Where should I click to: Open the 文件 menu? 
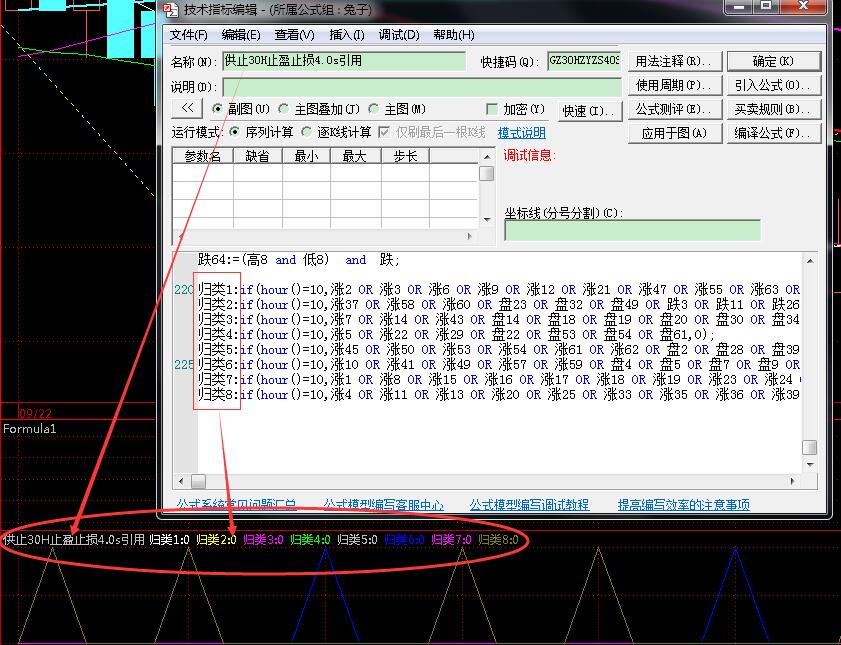click(188, 35)
